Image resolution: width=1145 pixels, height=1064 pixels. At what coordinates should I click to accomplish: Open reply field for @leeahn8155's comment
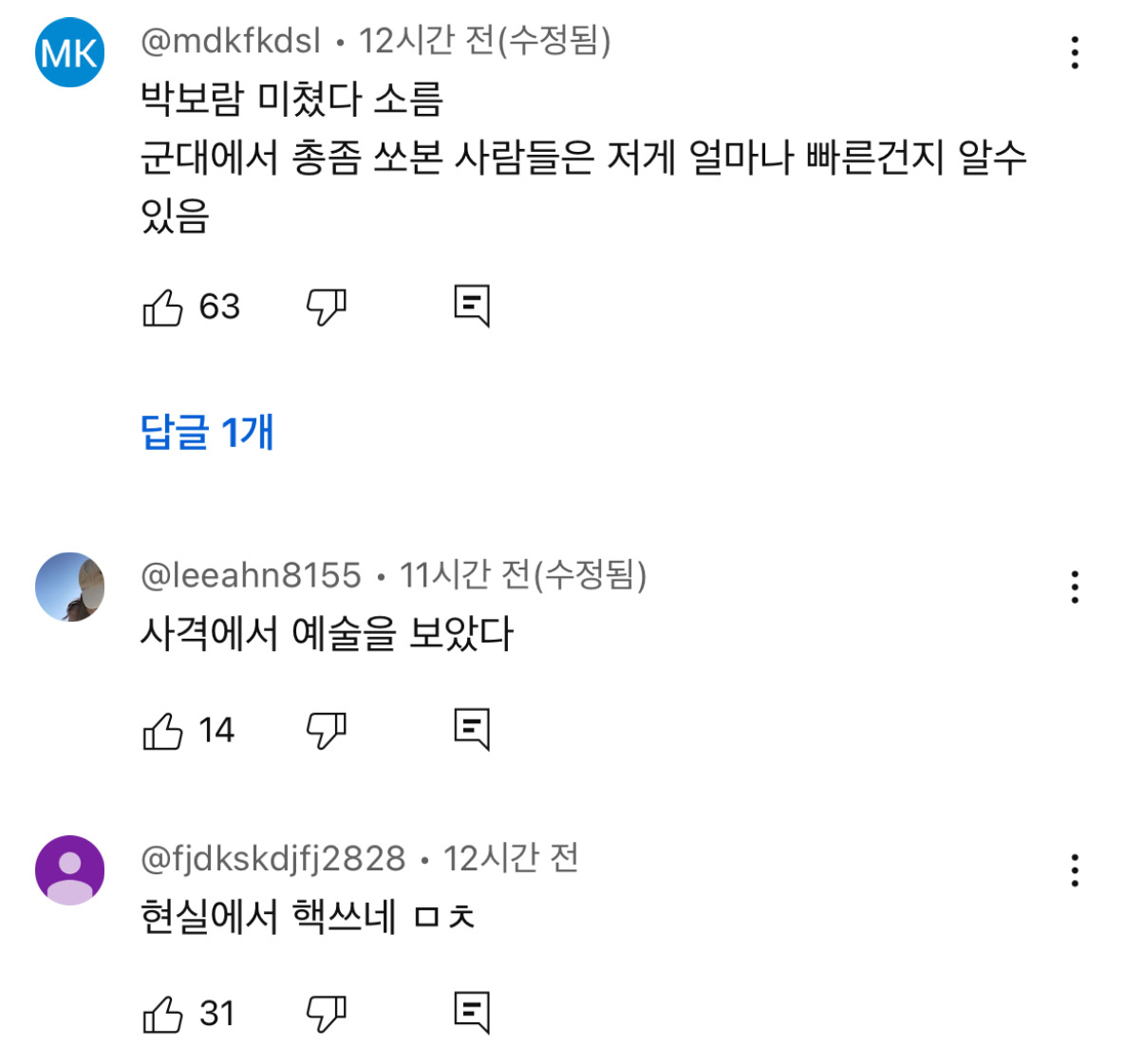473,729
